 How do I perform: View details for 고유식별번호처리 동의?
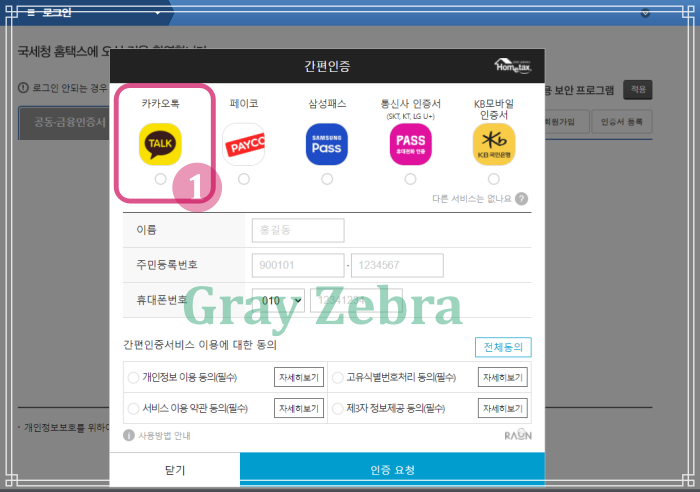503,378
